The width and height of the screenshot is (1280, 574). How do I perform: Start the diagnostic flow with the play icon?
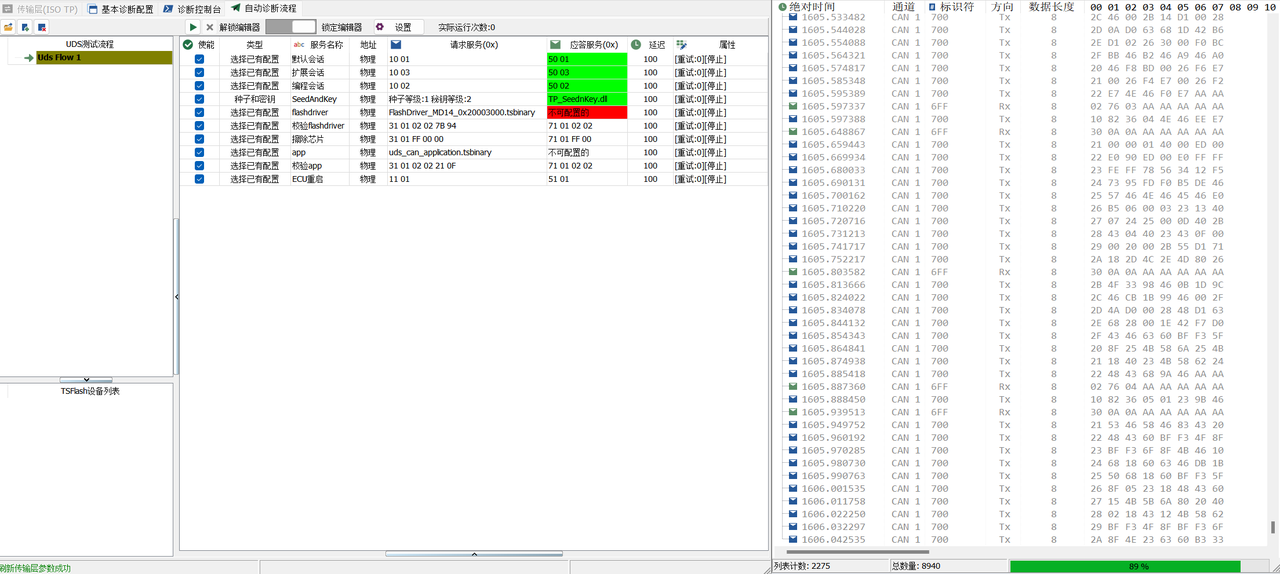193,27
